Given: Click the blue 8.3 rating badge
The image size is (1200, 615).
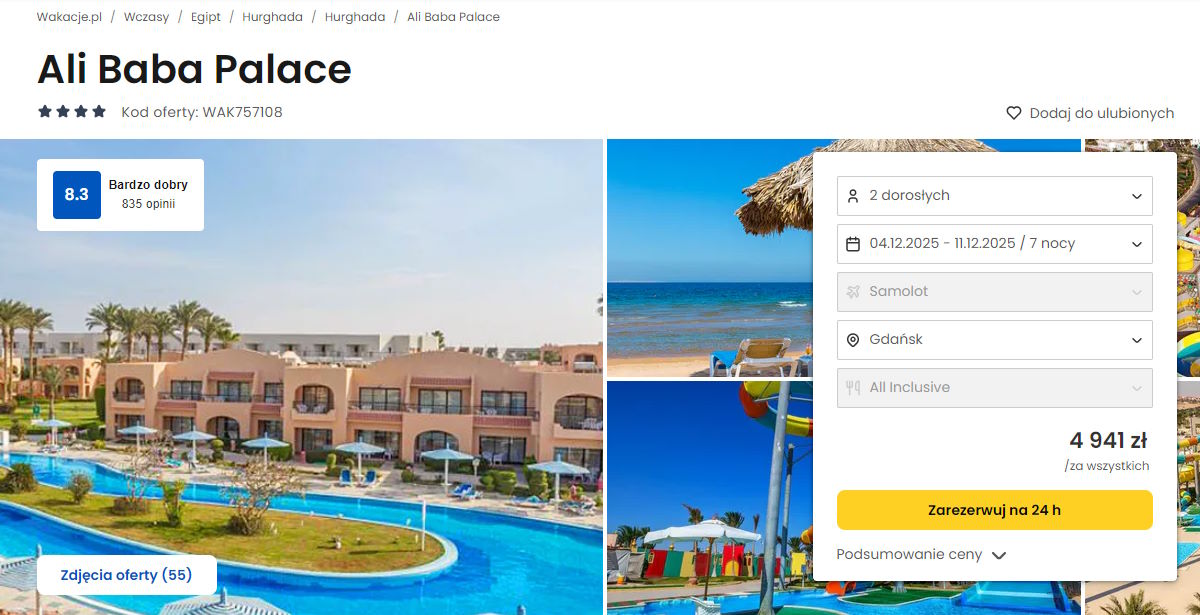Looking at the screenshot, I should [x=77, y=195].
